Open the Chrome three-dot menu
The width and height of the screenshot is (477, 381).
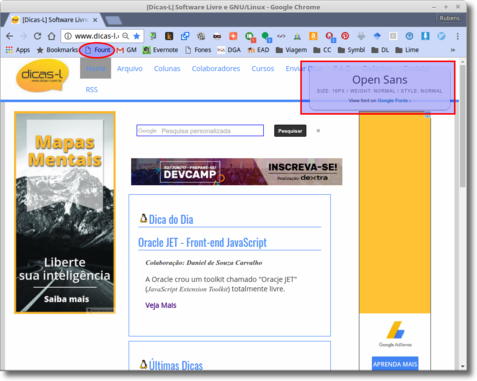click(458, 36)
